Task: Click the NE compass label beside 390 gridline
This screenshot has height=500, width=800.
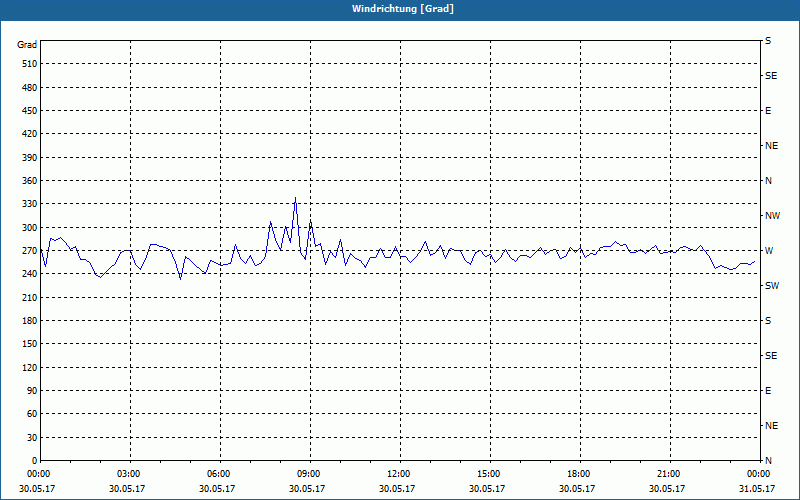Action: pos(771,146)
